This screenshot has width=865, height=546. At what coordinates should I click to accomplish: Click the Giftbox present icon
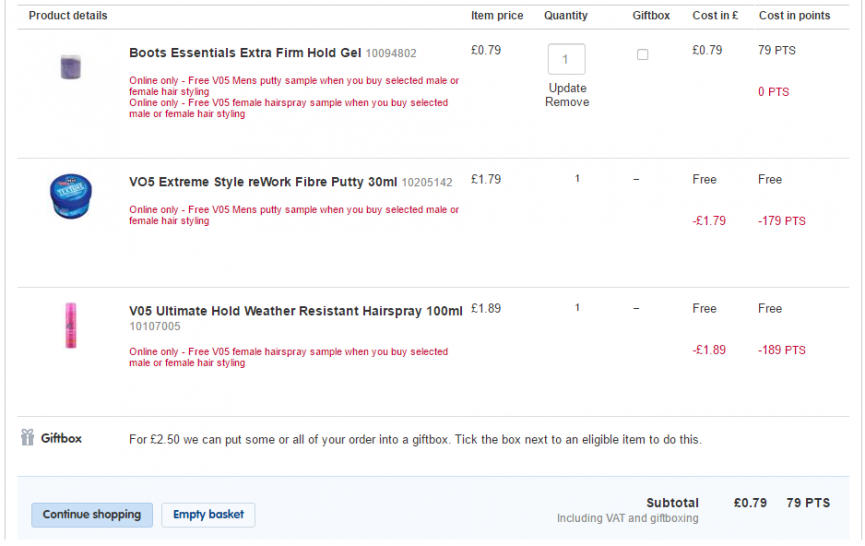[x=28, y=437]
